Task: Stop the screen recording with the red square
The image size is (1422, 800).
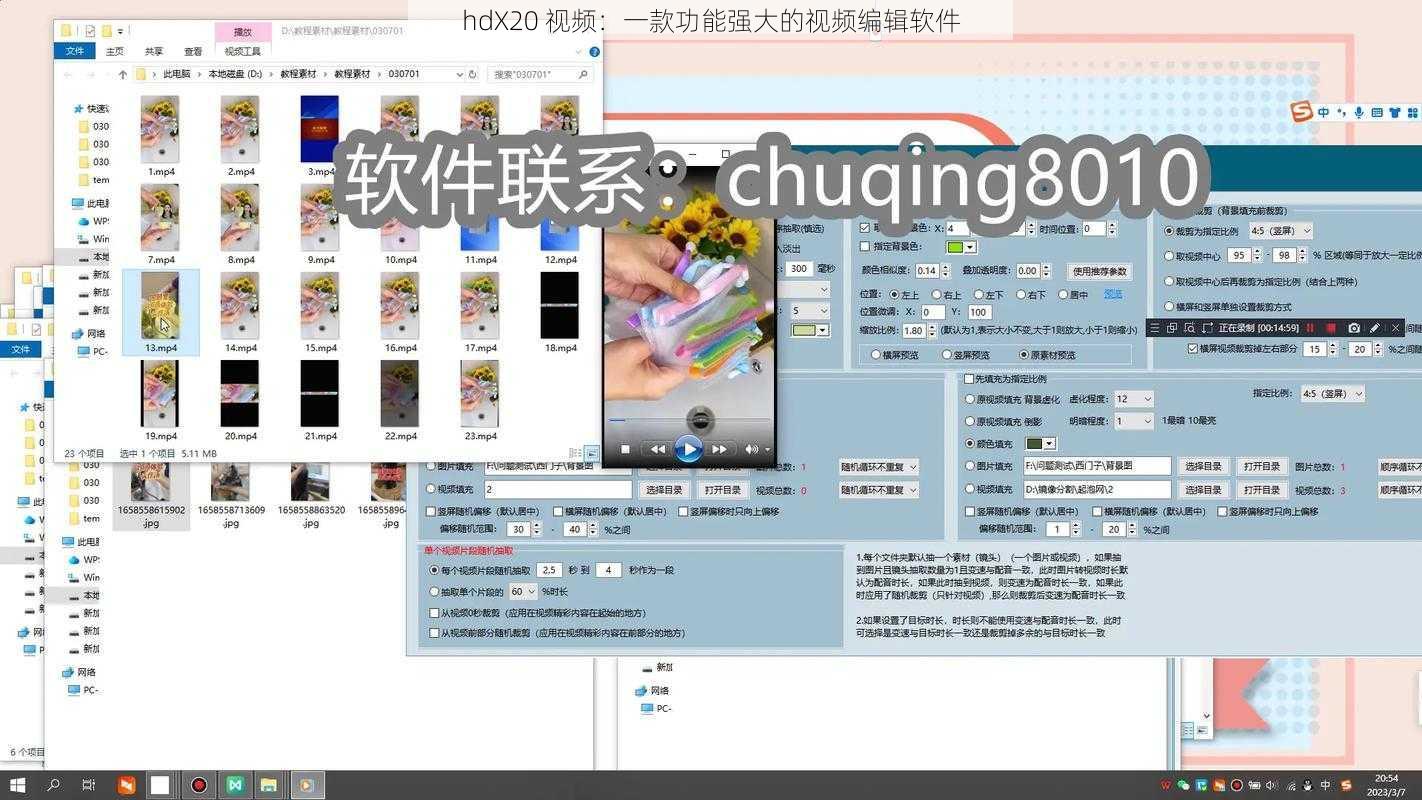Action: coord(1331,328)
